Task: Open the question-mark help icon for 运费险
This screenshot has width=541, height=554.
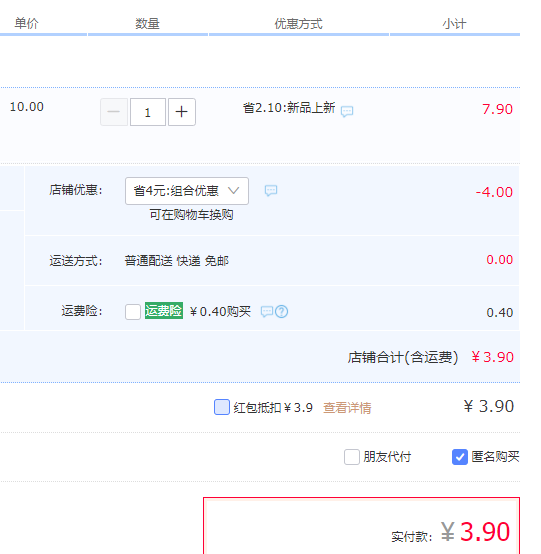Action: pos(282,312)
